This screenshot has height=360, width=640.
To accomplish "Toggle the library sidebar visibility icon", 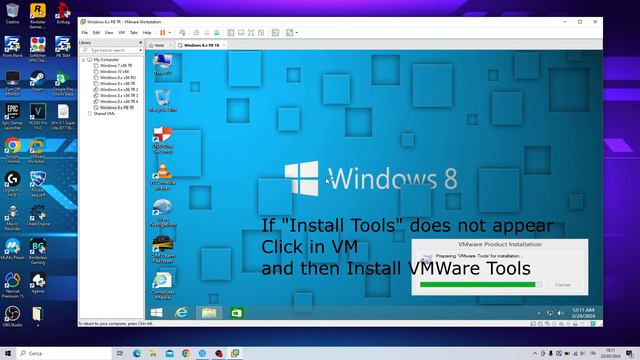I will click(x=231, y=33).
